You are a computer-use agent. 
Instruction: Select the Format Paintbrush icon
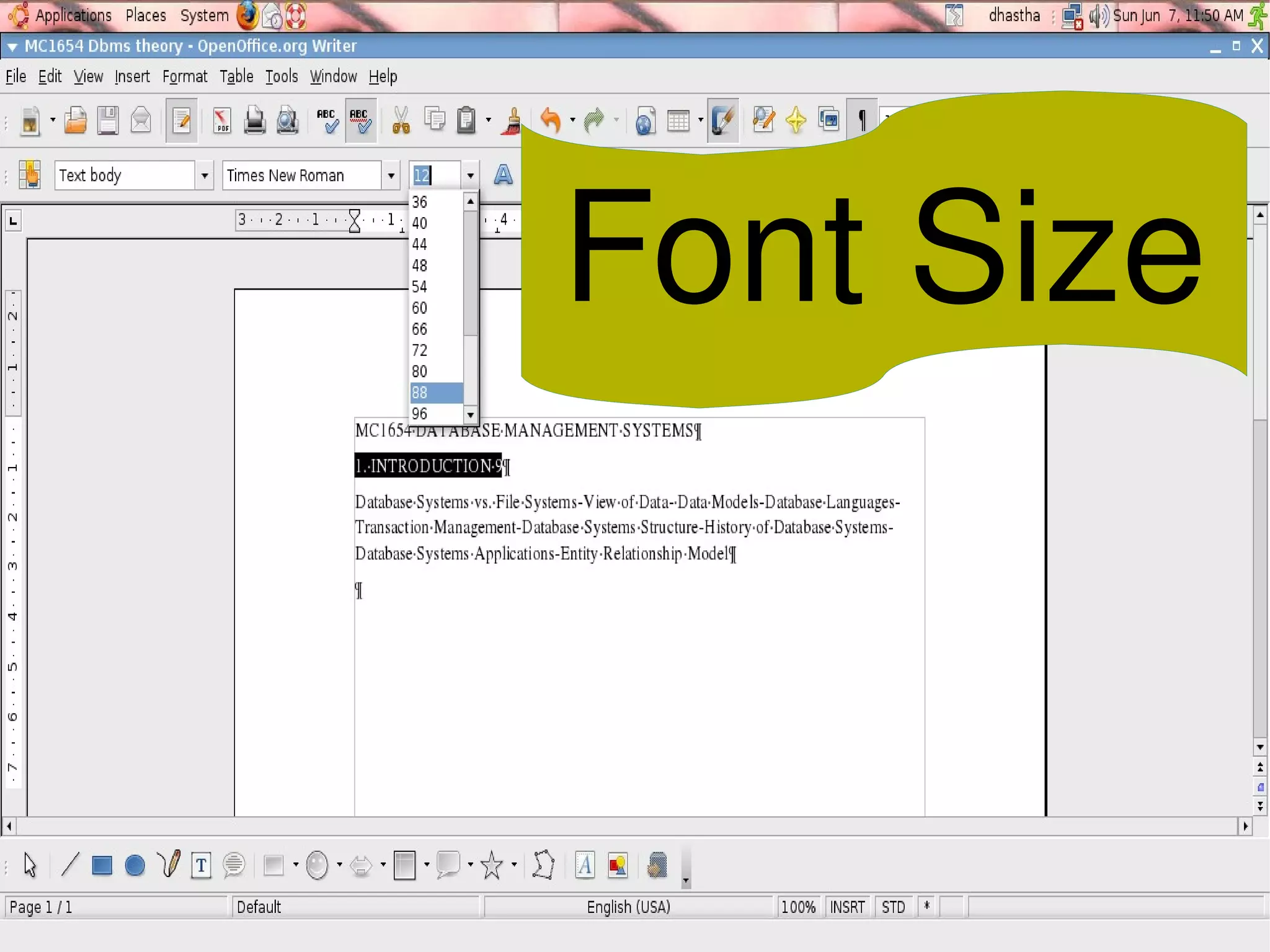[x=512, y=120]
